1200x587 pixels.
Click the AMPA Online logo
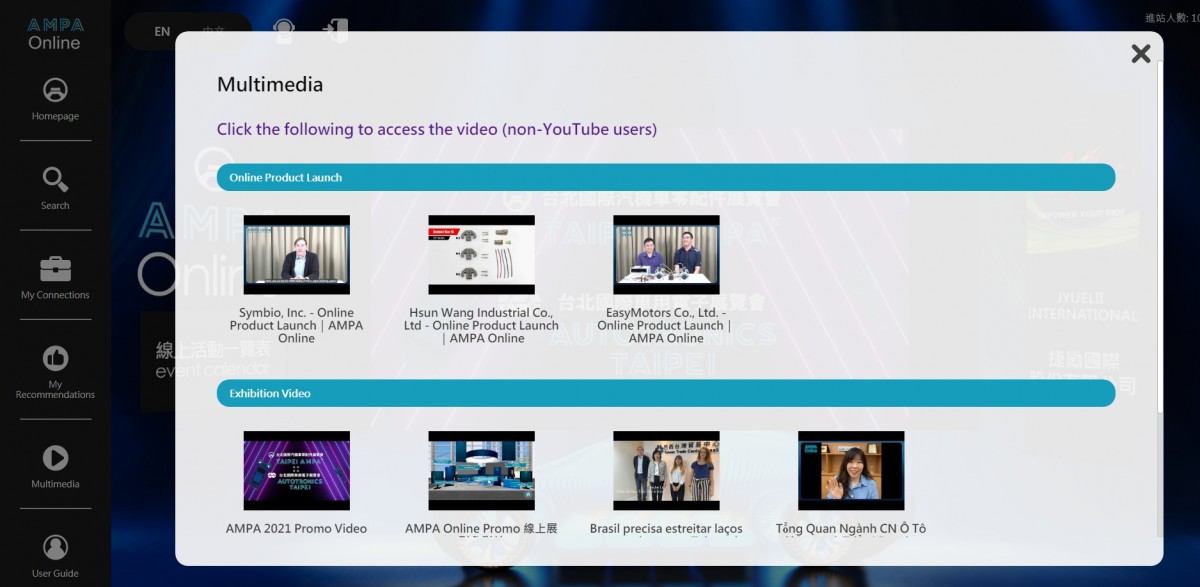tap(55, 33)
